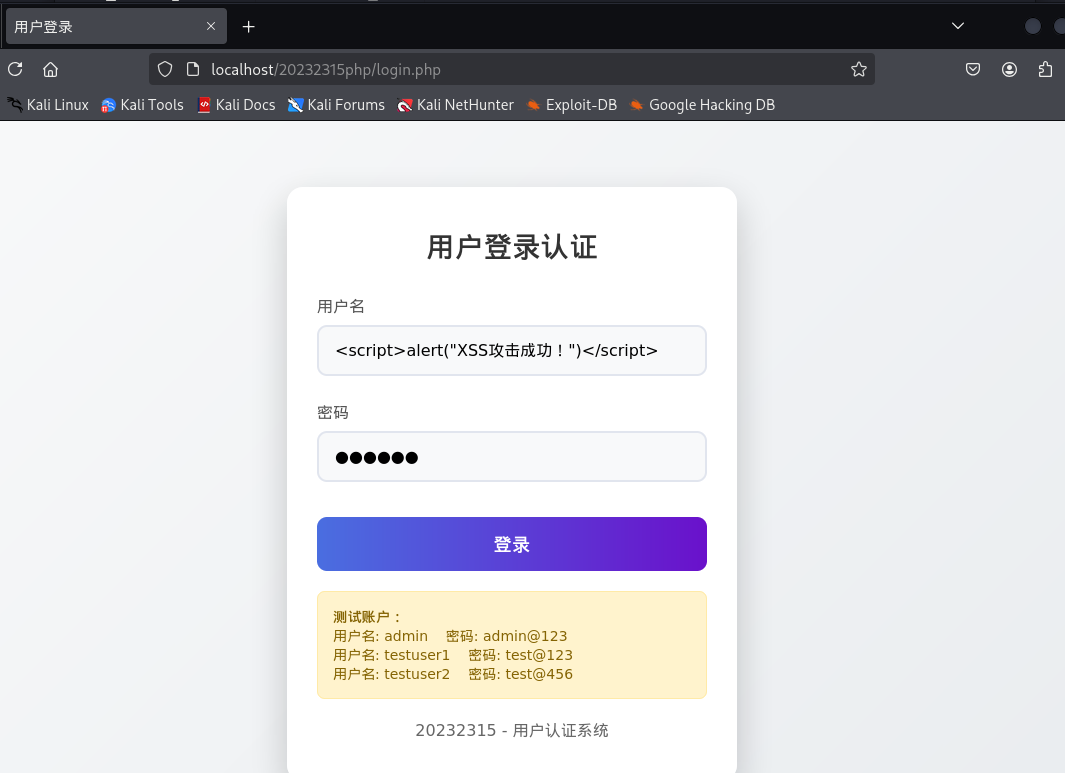Open the Kali Forums bookmark
Image resolution: width=1065 pixels, height=773 pixels.
pyautogui.click(x=336, y=105)
